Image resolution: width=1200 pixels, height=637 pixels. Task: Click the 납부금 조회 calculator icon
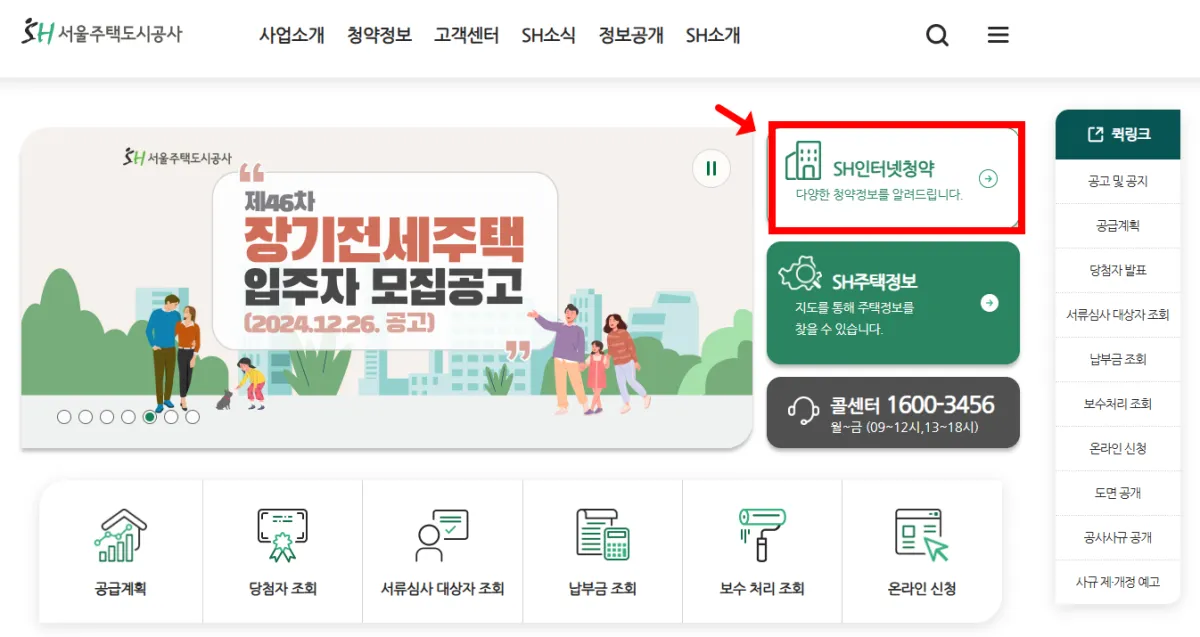(602, 534)
